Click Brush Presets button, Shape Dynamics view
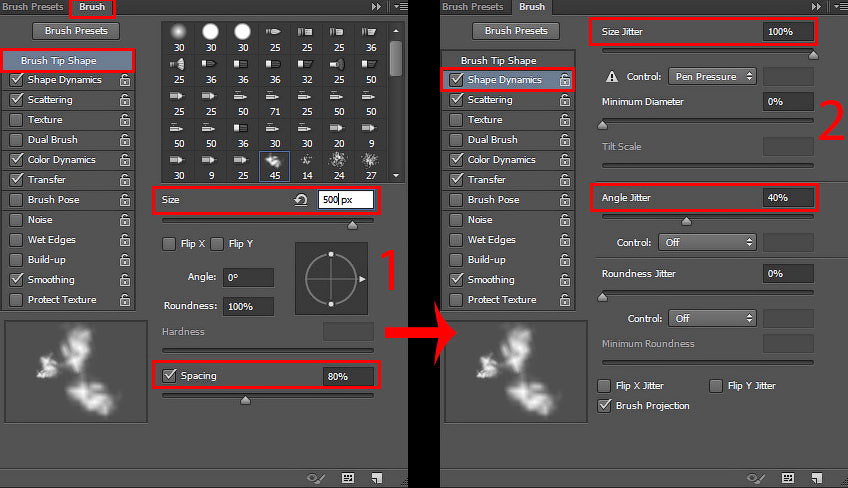Image resolution: width=848 pixels, height=488 pixels. pos(516,31)
